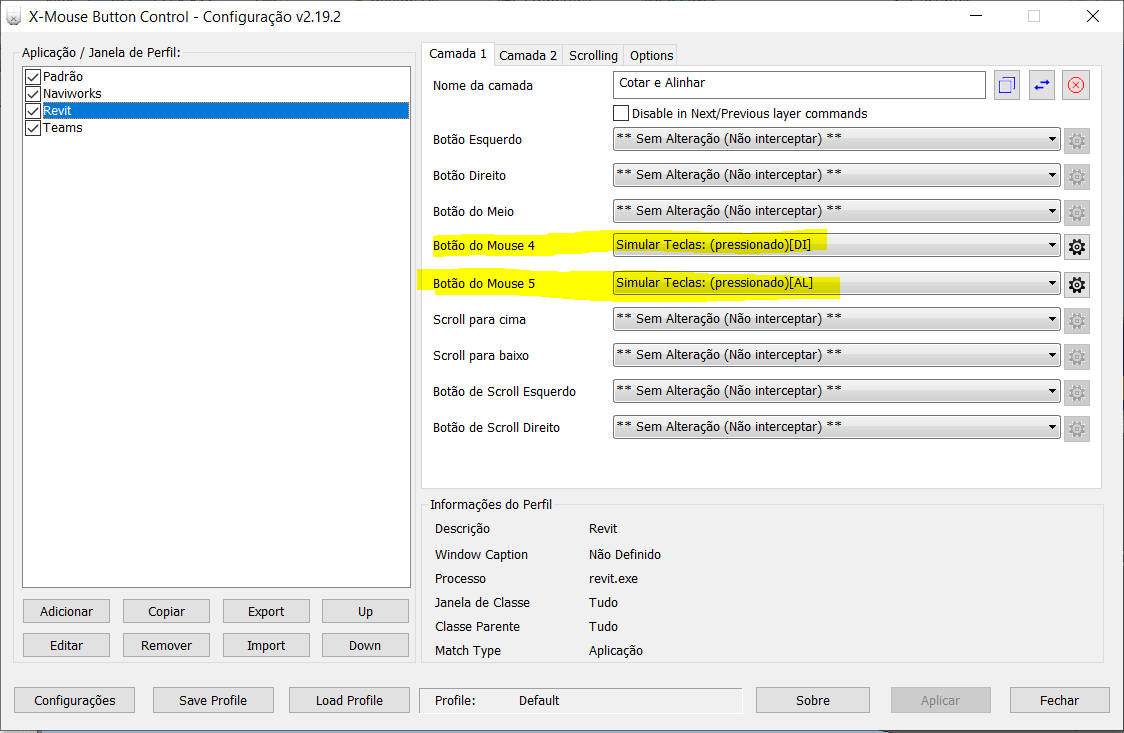Open the Scroll para baixo dropdown
This screenshot has width=1124, height=733.
pyautogui.click(x=1050, y=355)
